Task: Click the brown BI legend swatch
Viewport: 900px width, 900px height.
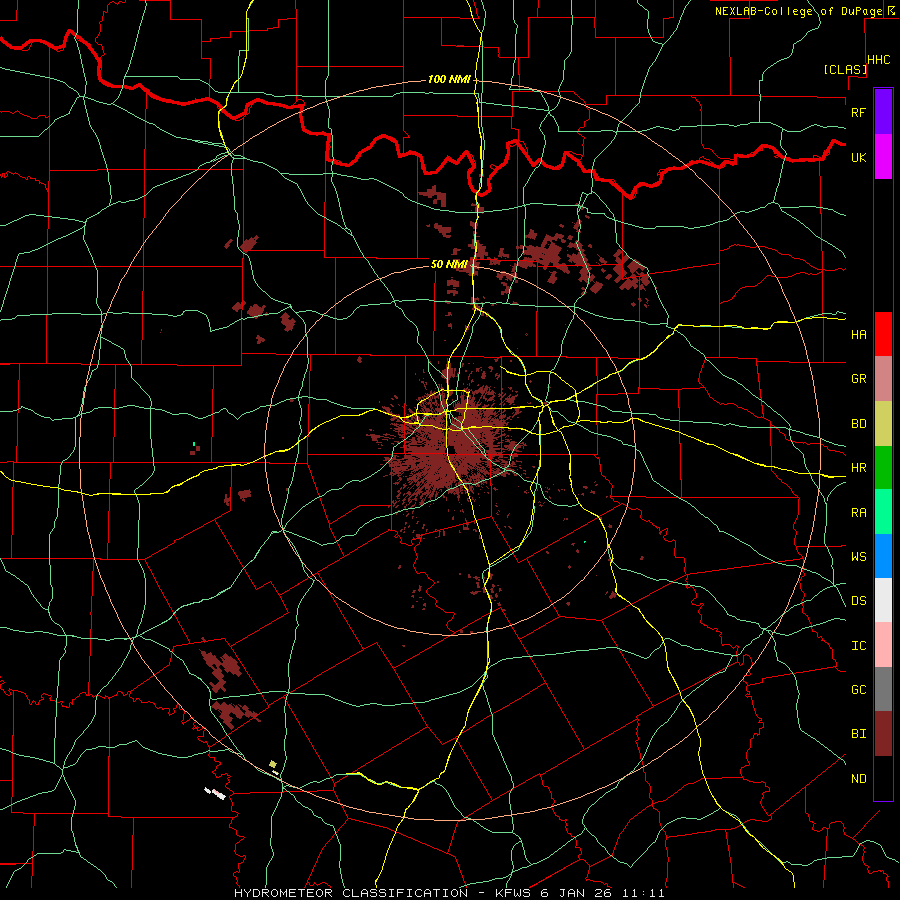Action: 883,734
